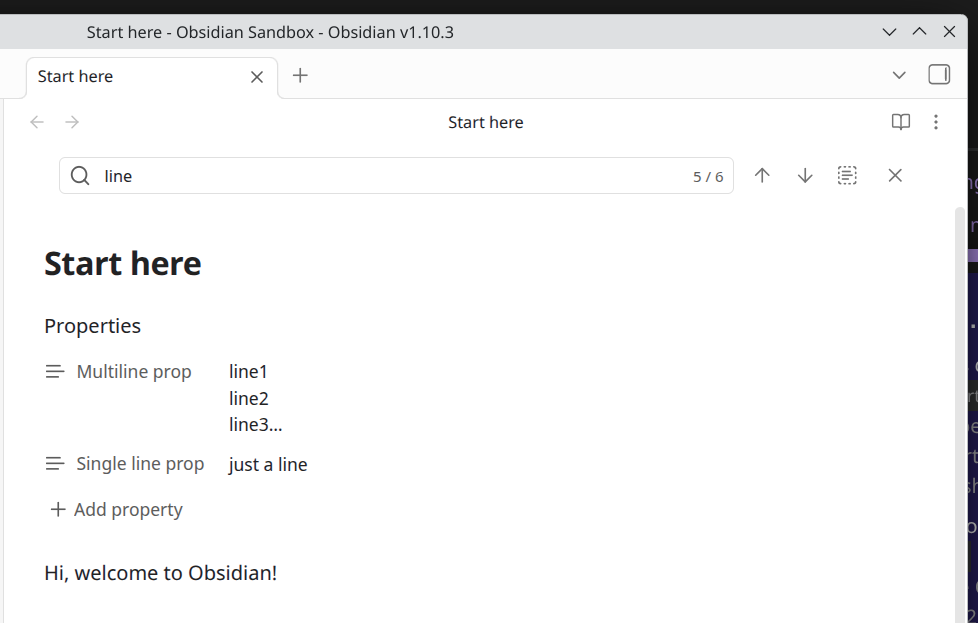Navigate back with the left arrow

point(37,122)
